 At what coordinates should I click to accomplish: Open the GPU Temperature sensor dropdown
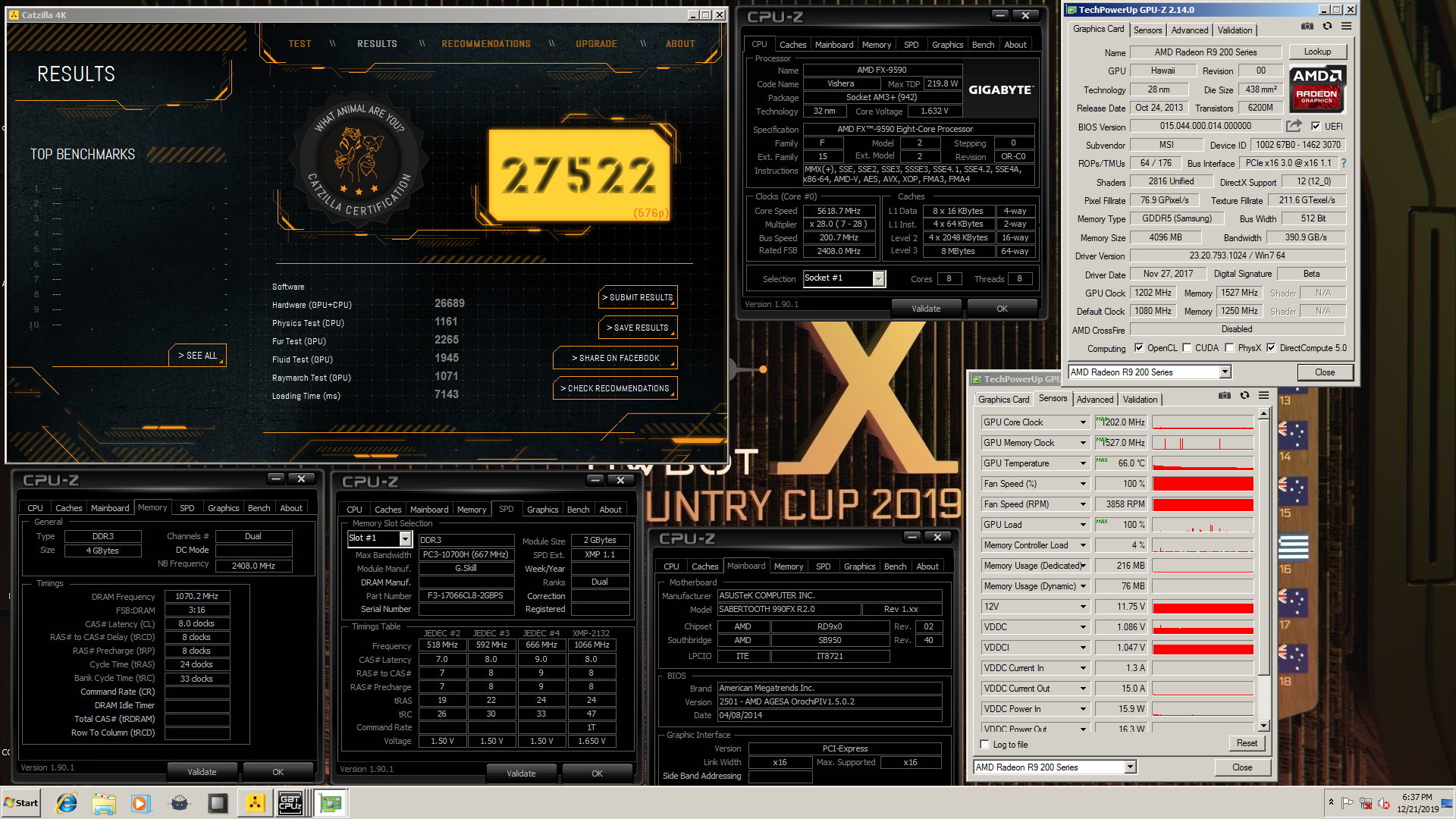click(x=1083, y=463)
